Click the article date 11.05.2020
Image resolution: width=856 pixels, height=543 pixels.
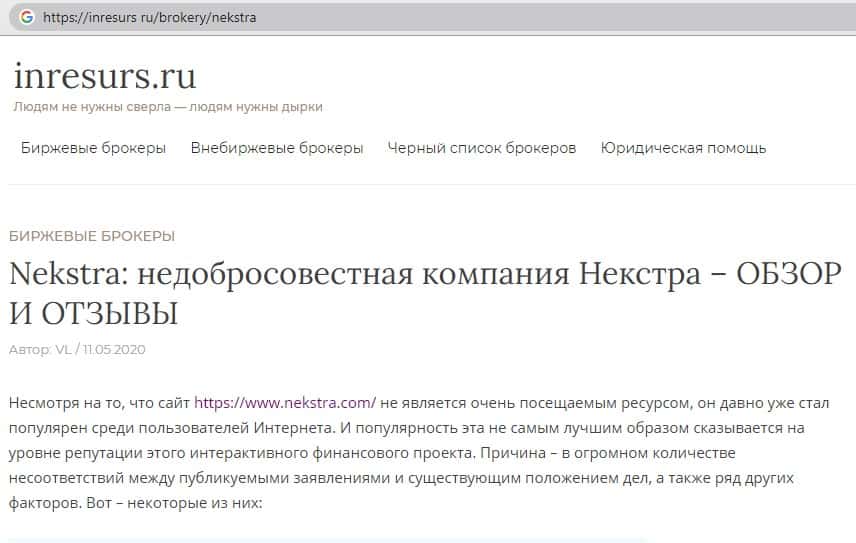tap(114, 349)
